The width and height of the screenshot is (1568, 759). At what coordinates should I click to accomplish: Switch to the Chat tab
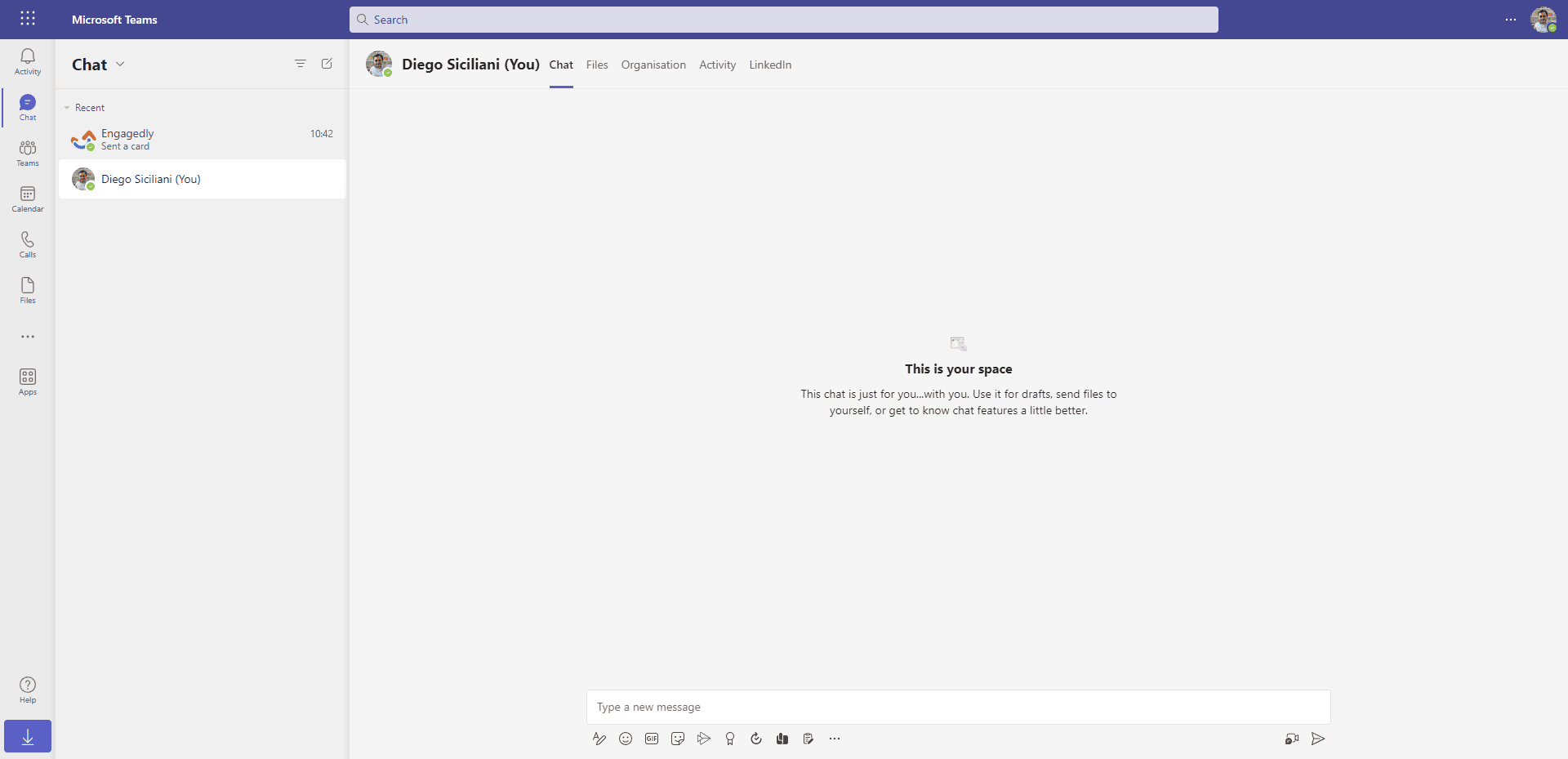tap(561, 65)
